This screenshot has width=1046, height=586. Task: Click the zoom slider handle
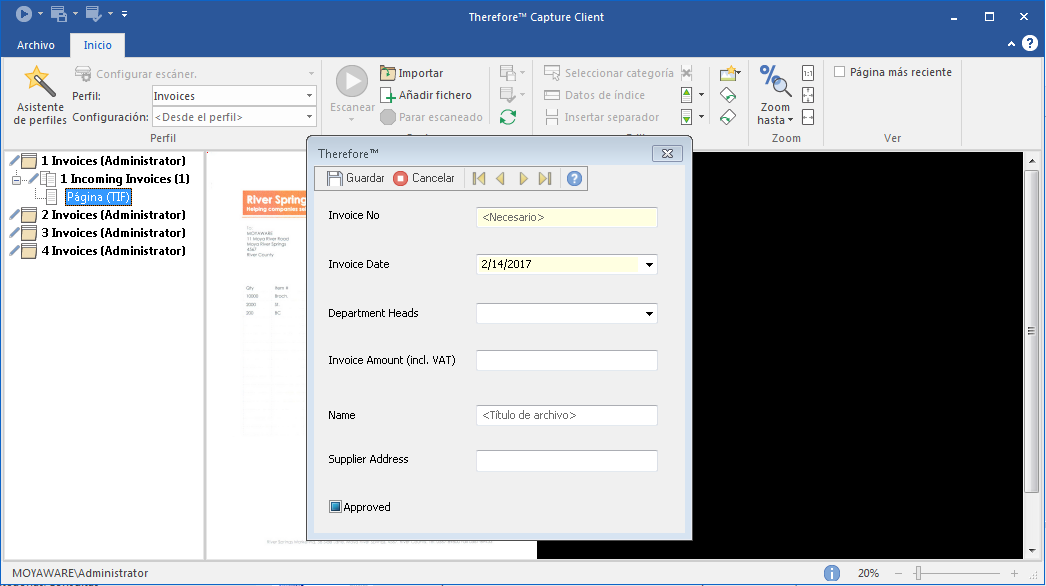919,573
